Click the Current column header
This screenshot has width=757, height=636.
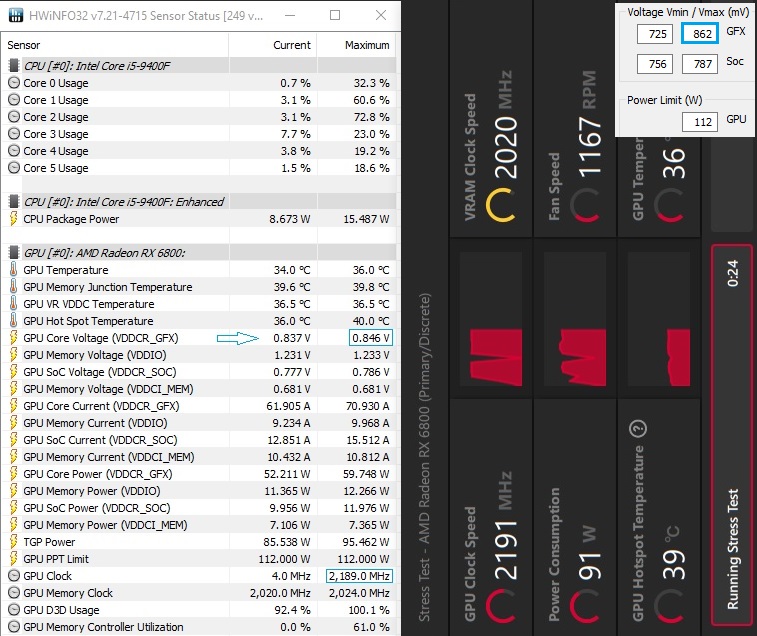click(x=292, y=45)
